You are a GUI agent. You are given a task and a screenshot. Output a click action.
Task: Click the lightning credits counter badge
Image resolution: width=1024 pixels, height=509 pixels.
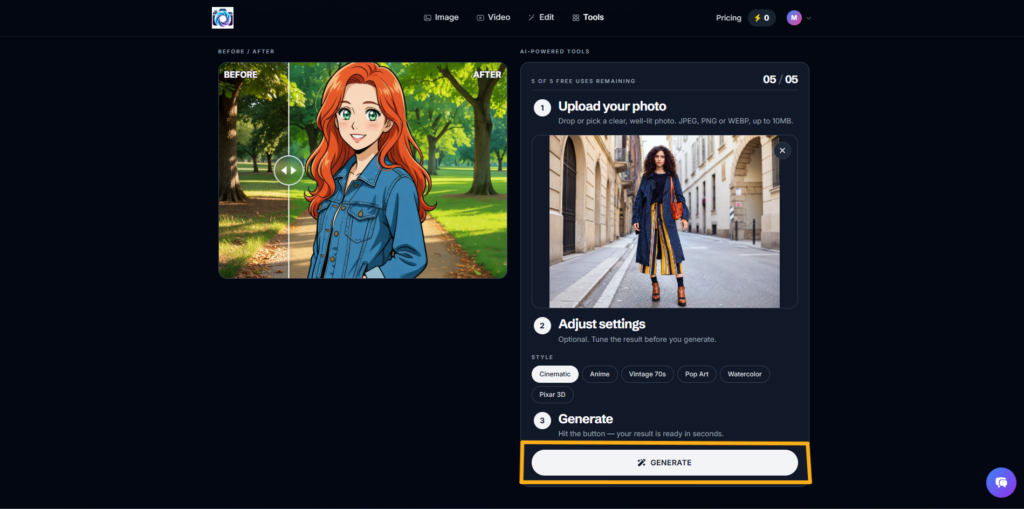click(761, 18)
